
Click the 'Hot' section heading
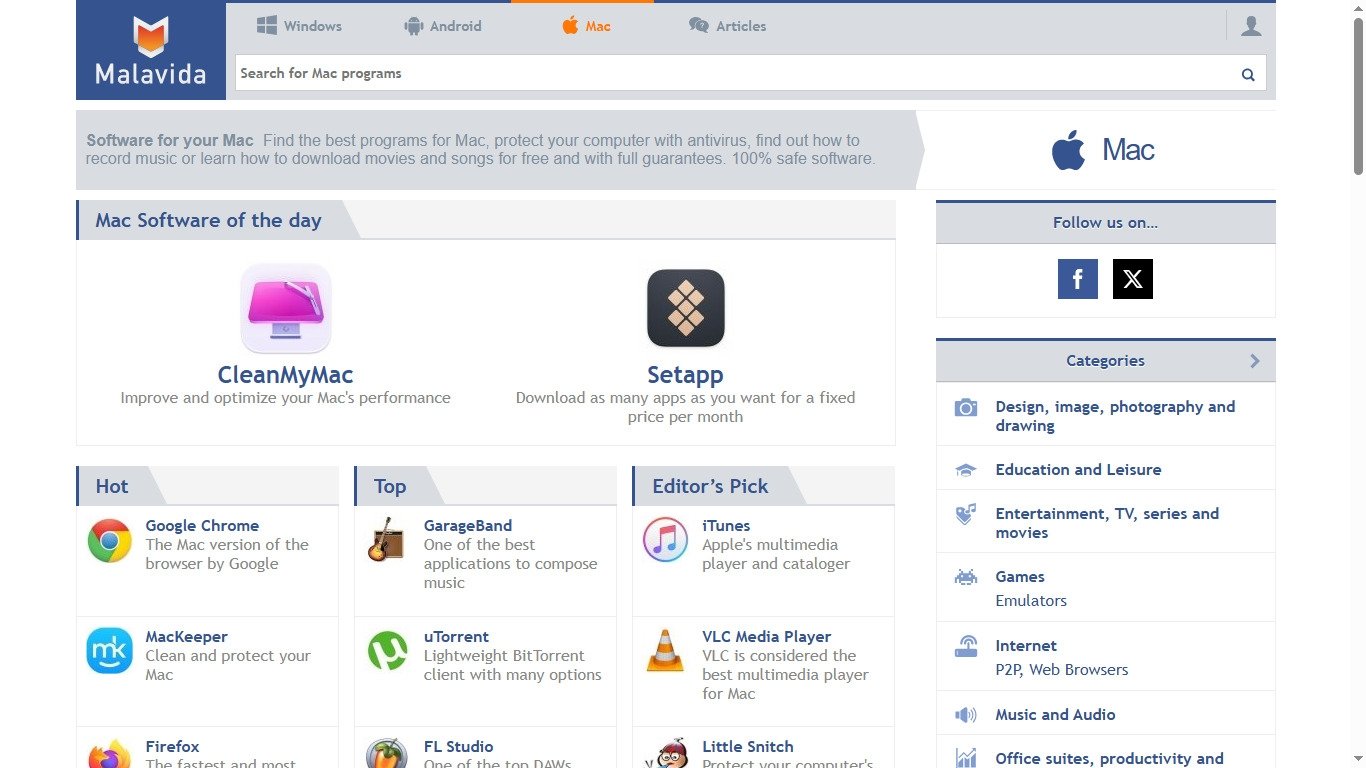112,486
